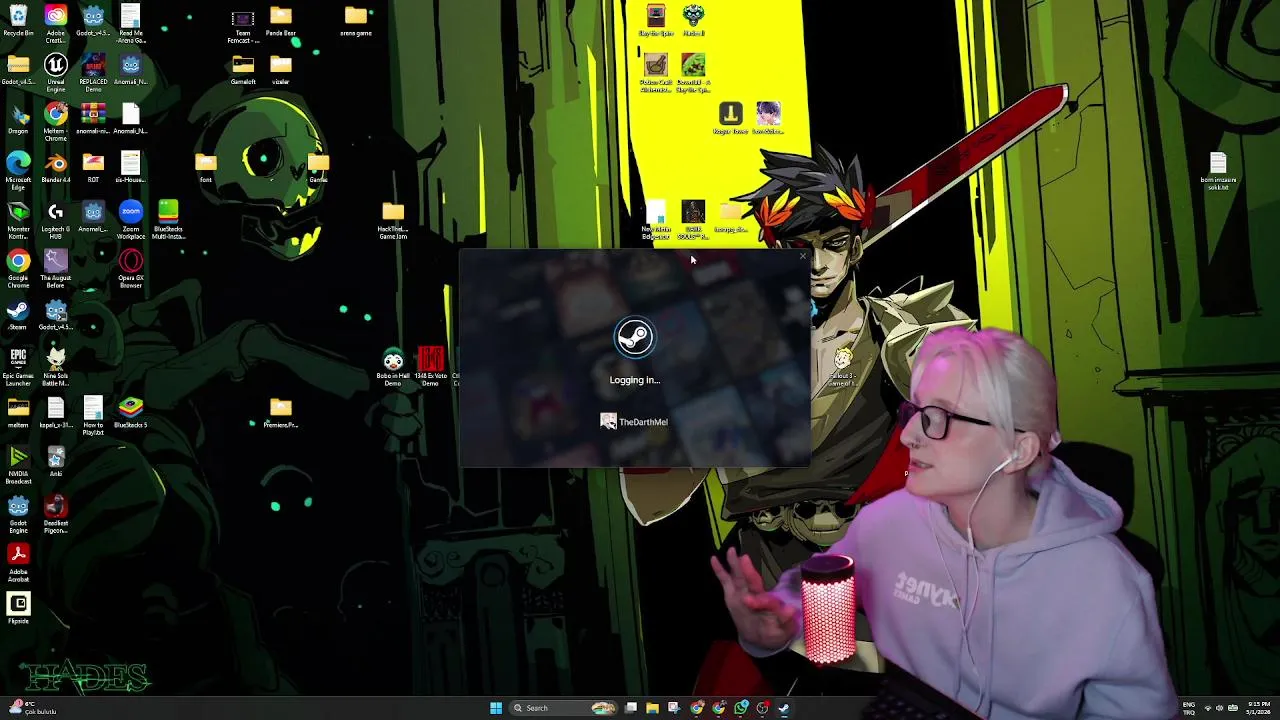The height and width of the screenshot is (720, 1280).
Task: Open Adobe Creative Cloud desktop shortcut
Action: pyautogui.click(x=56, y=21)
